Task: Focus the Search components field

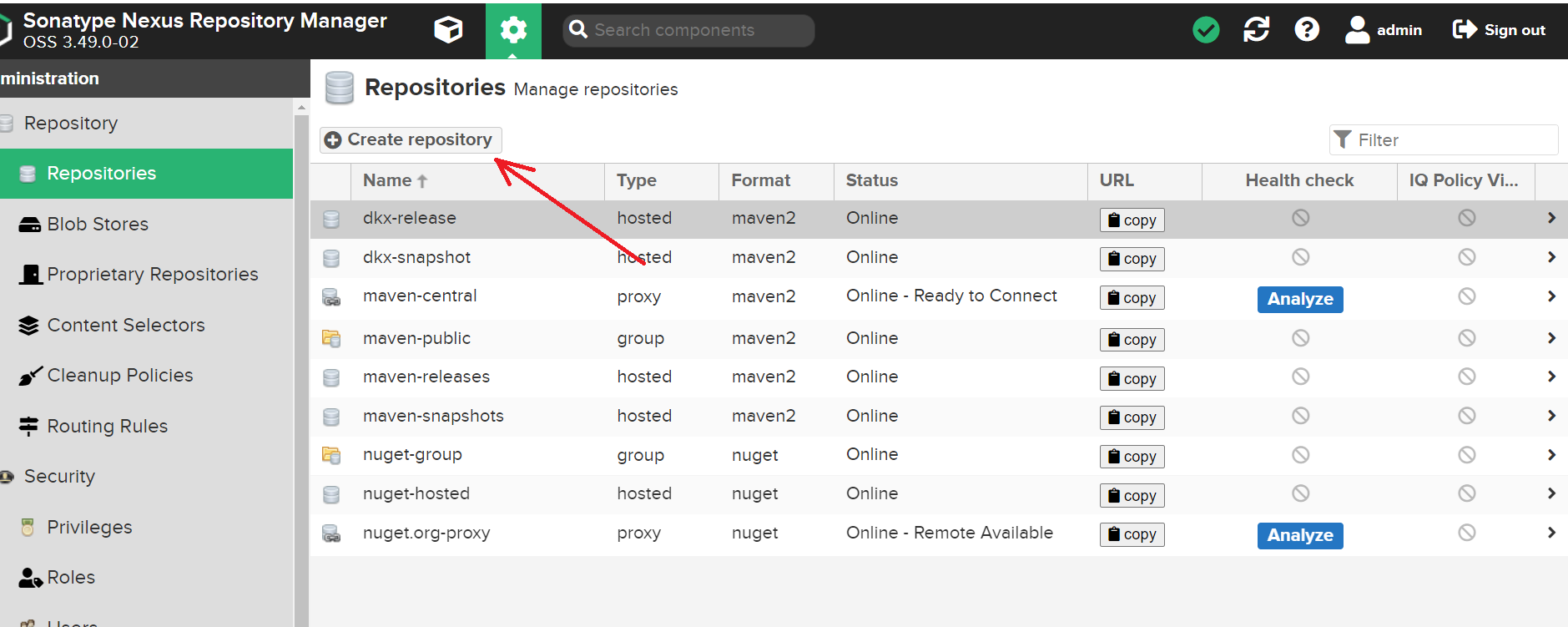Action: click(688, 30)
